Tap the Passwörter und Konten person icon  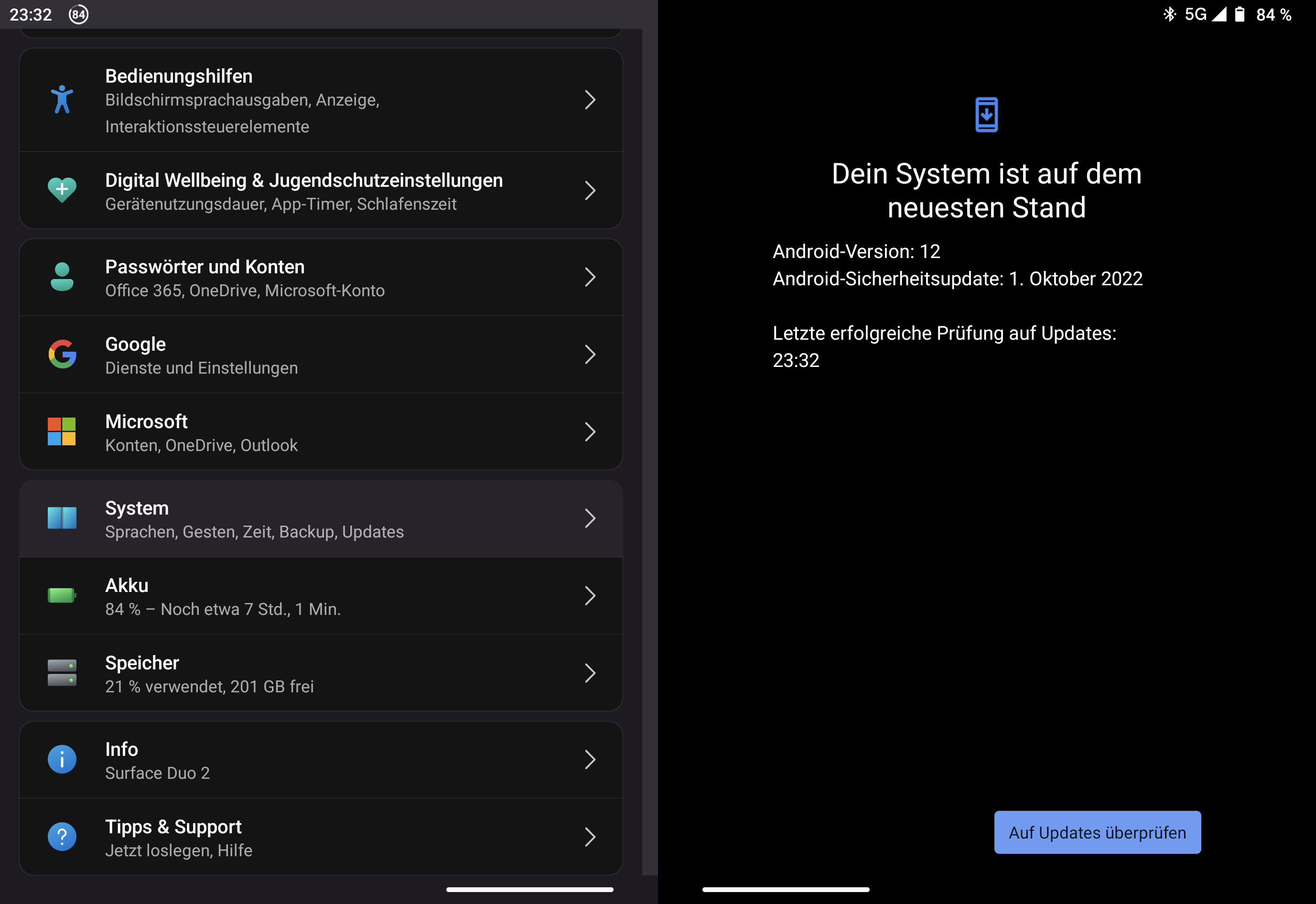pos(62,277)
